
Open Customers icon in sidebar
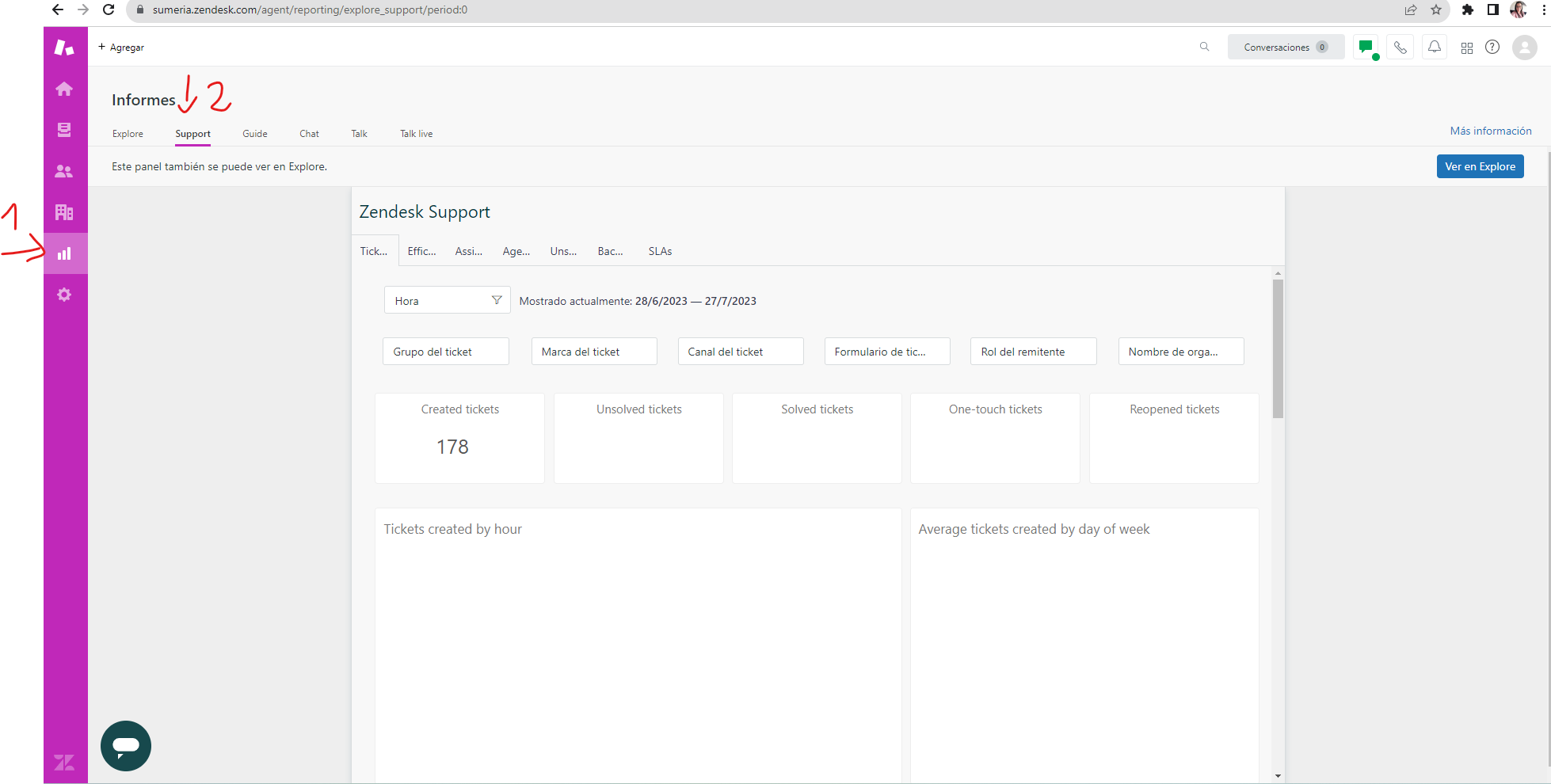pyautogui.click(x=64, y=171)
